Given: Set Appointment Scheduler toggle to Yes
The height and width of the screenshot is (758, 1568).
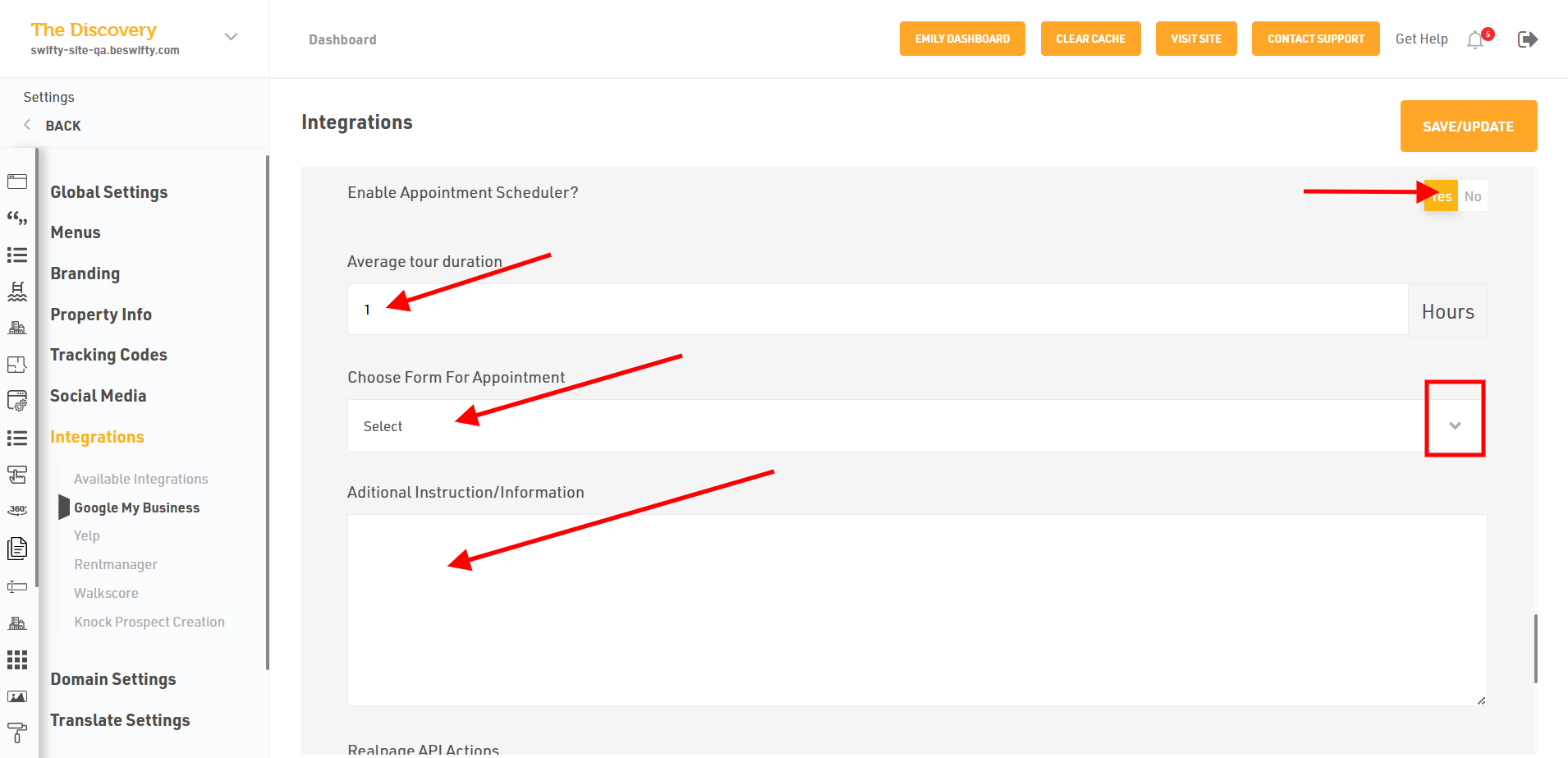Looking at the screenshot, I should (1441, 196).
